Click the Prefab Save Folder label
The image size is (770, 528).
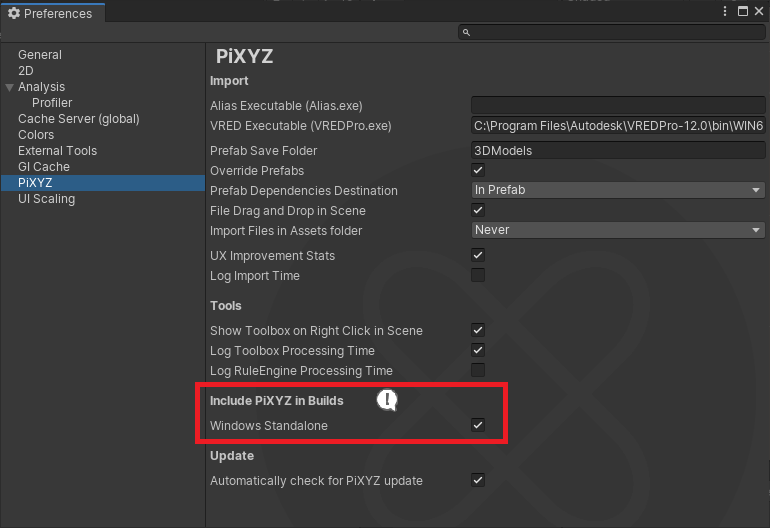pyautogui.click(x=264, y=151)
